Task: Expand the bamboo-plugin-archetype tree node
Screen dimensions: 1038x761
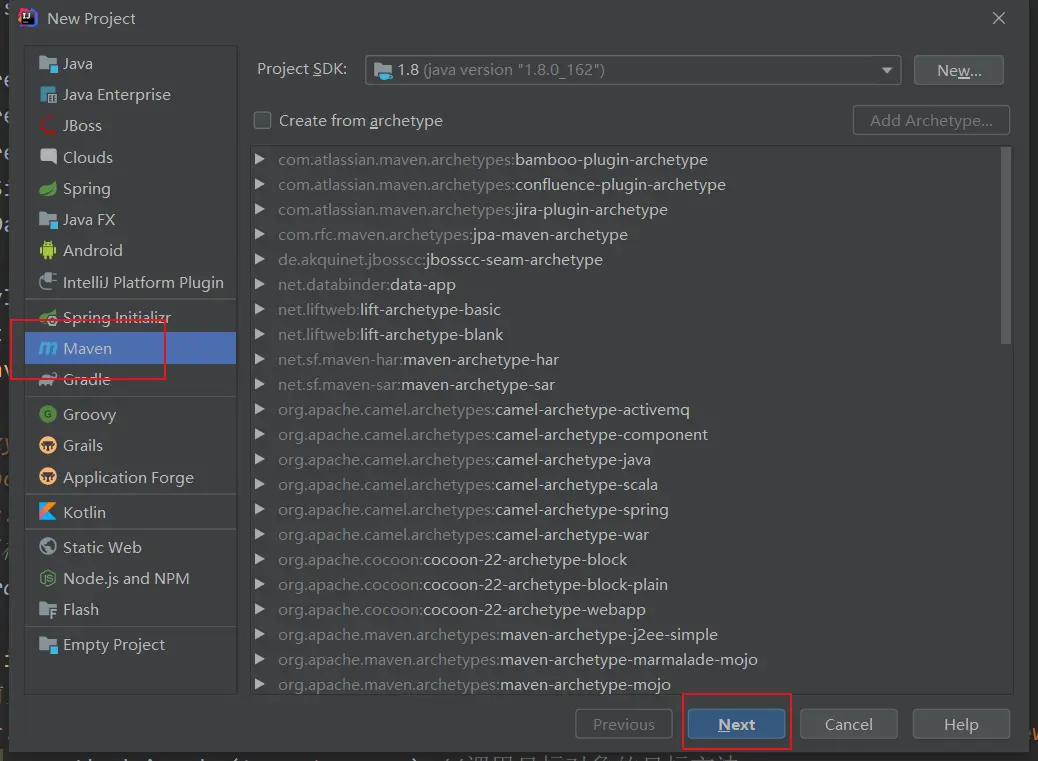Action: 260,160
